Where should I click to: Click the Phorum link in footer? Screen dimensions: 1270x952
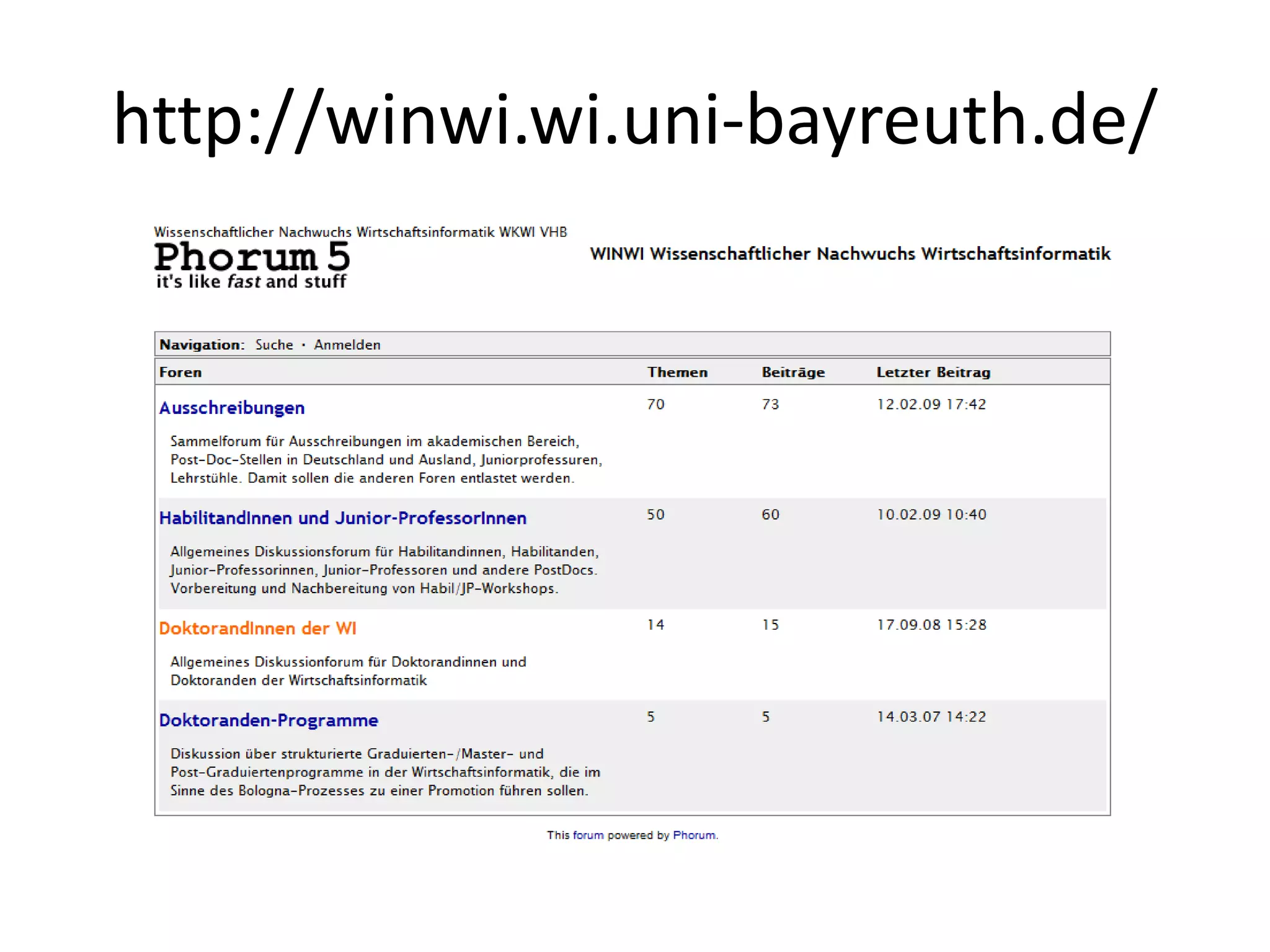pos(694,835)
